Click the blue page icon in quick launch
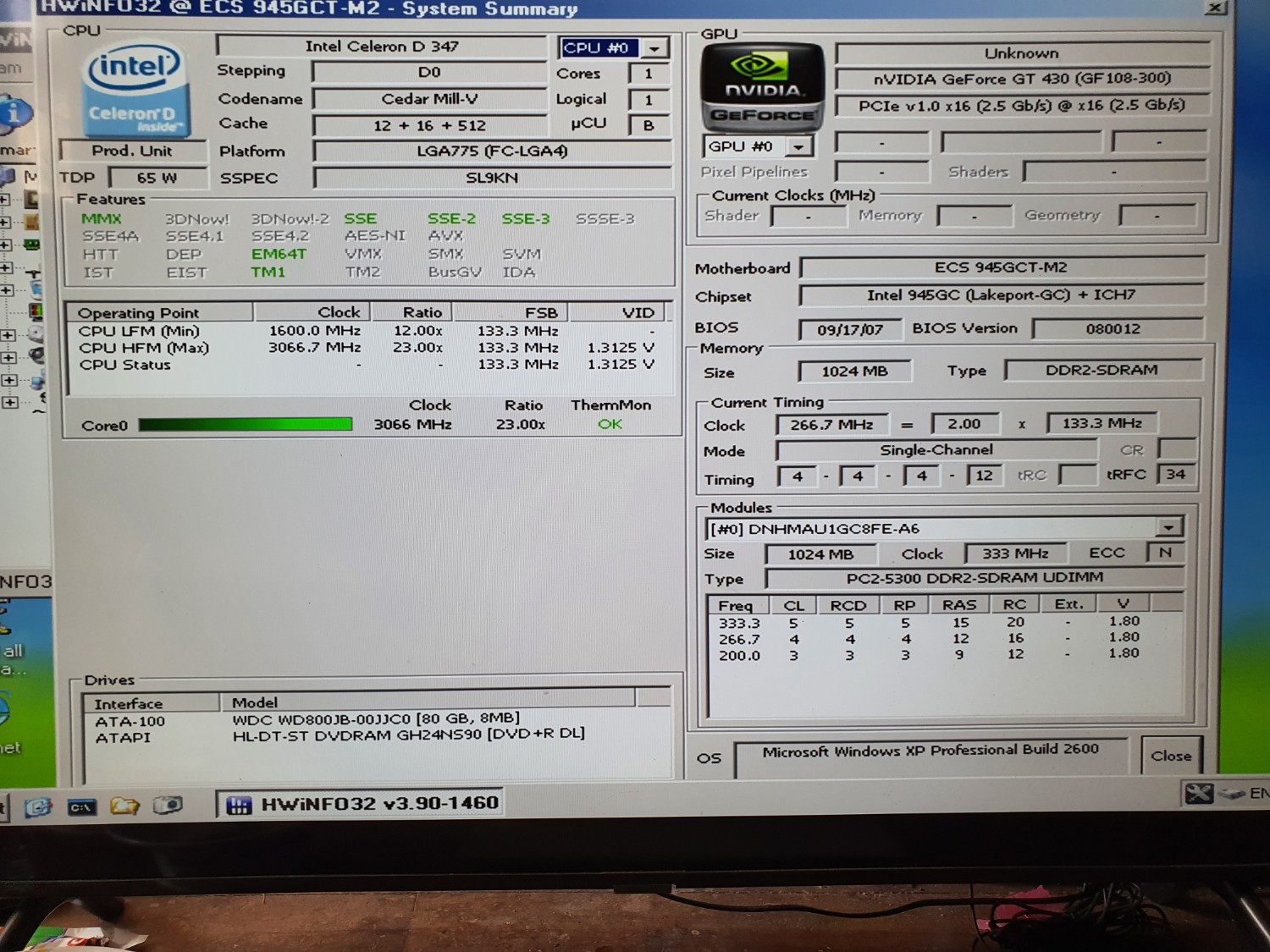The image size is (1270, 952). coord(37,807)
